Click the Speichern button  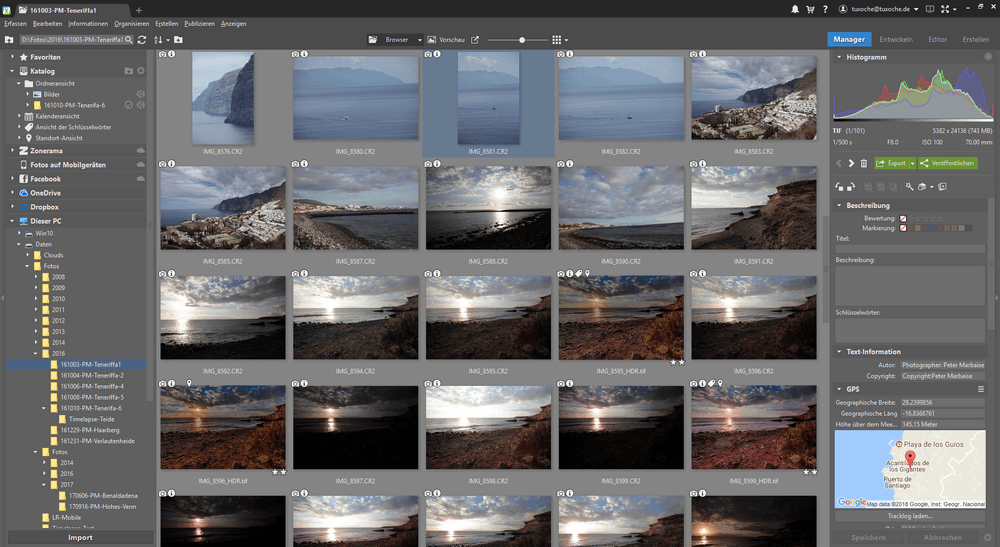(x=868, y=537)
